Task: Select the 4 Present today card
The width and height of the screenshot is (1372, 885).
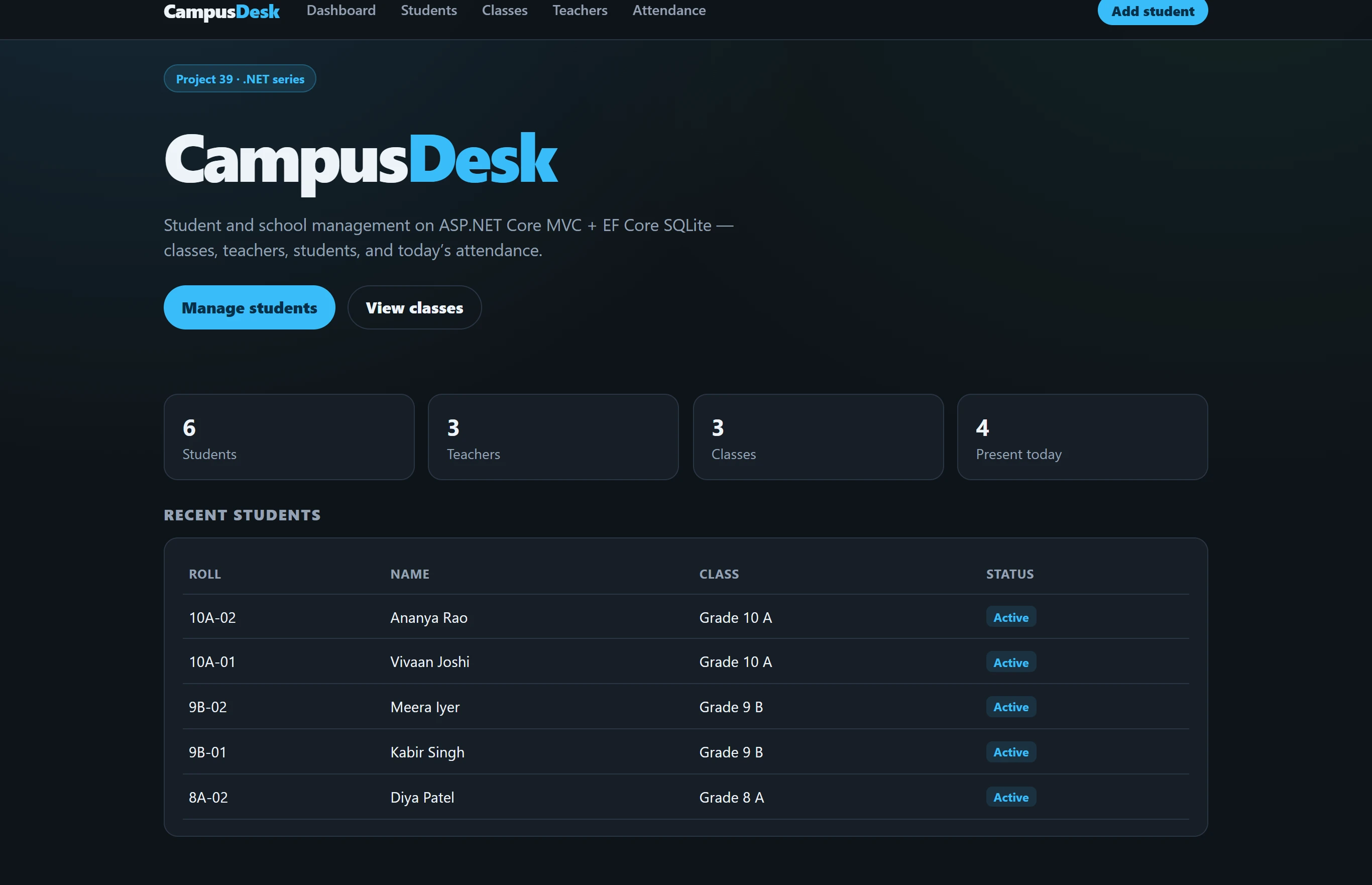Action: click(1082, 437)
